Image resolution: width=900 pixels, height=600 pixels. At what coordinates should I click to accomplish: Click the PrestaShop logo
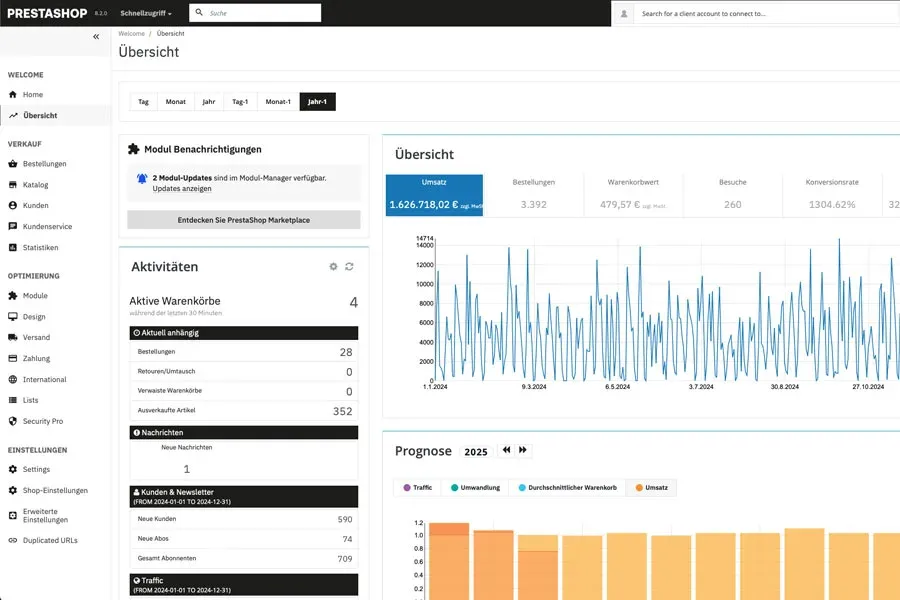click(x=47, y=13)
